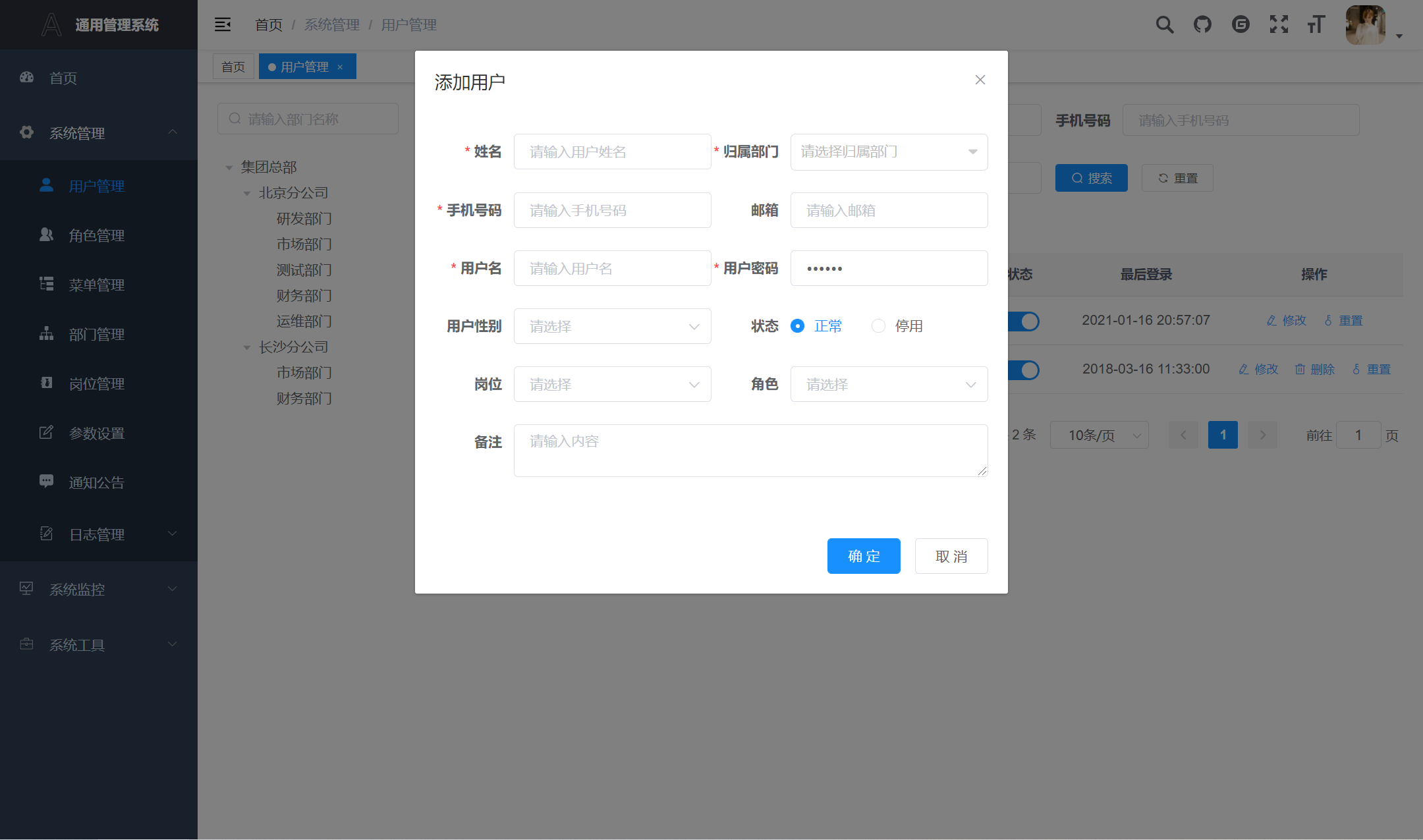Collapse the 系统管理 menu chevron
Image resolution: width=1423 pixels, height=840 pixels.
point(173,132)
